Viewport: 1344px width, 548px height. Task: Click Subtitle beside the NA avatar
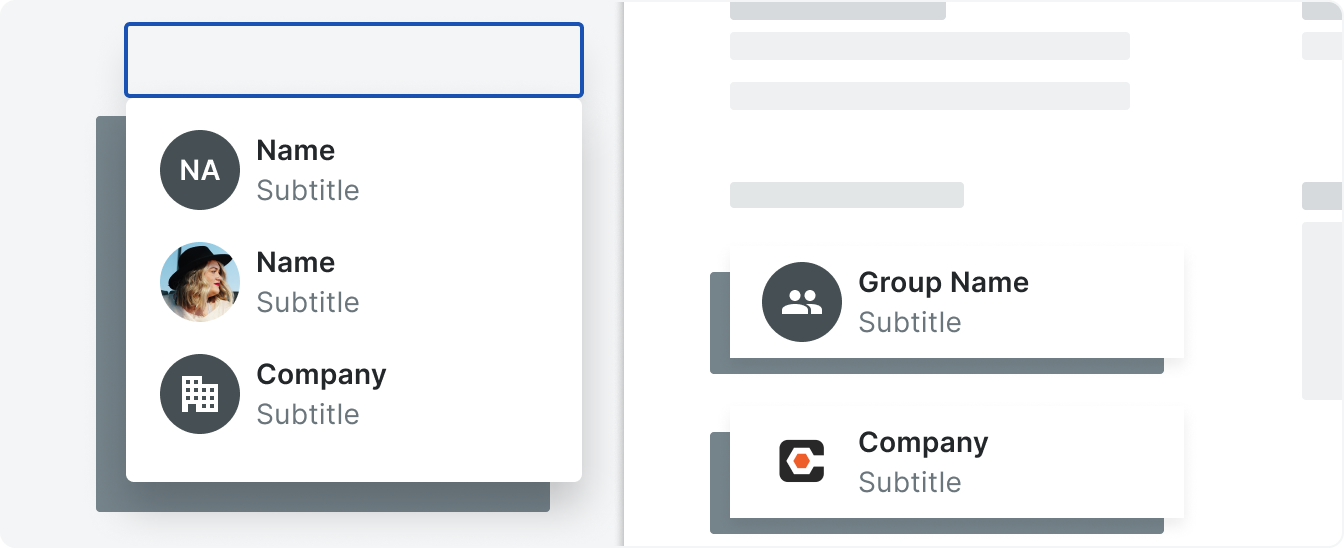pyautogui.click(x=307, y=191)
